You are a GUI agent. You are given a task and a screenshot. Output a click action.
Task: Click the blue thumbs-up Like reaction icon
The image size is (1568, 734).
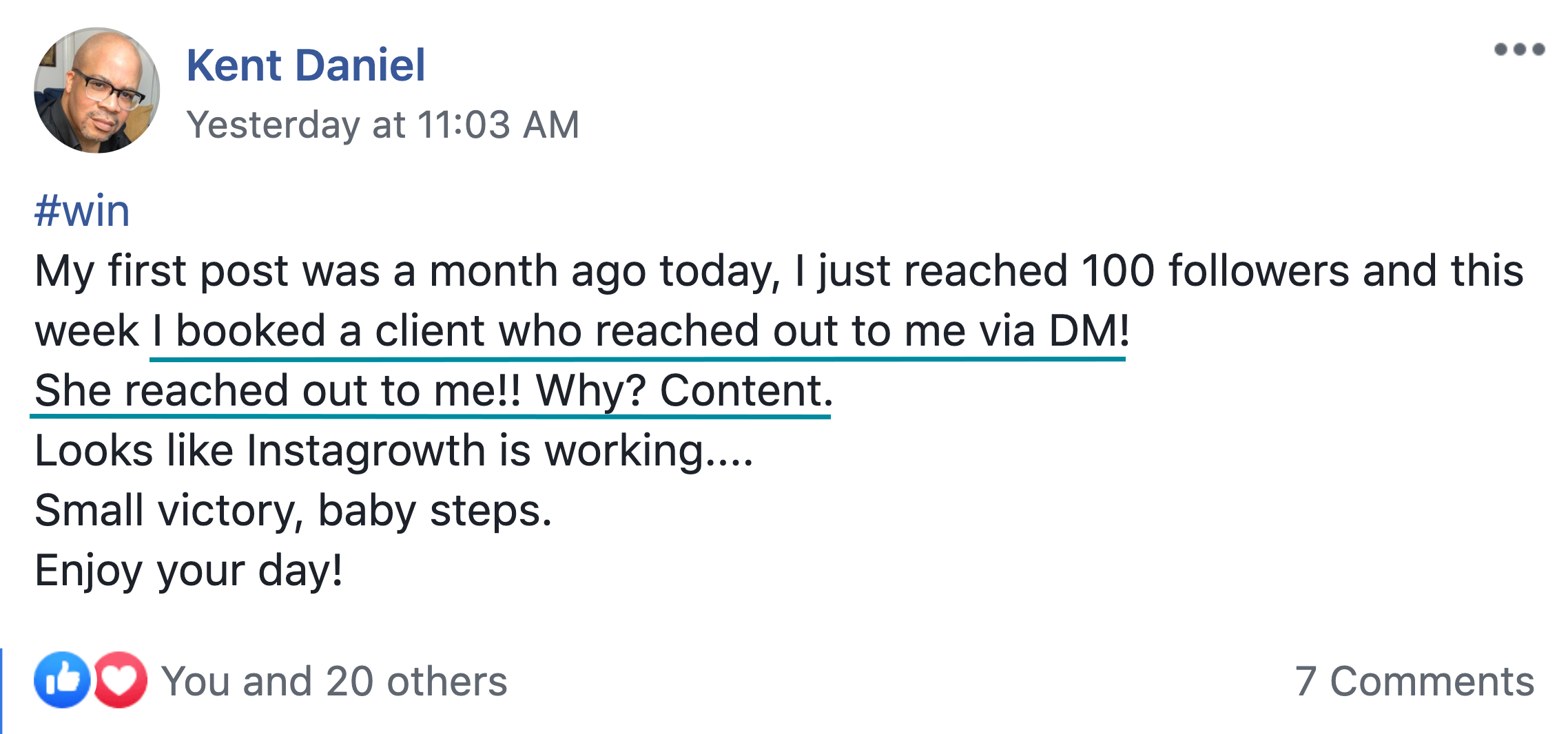62,680
